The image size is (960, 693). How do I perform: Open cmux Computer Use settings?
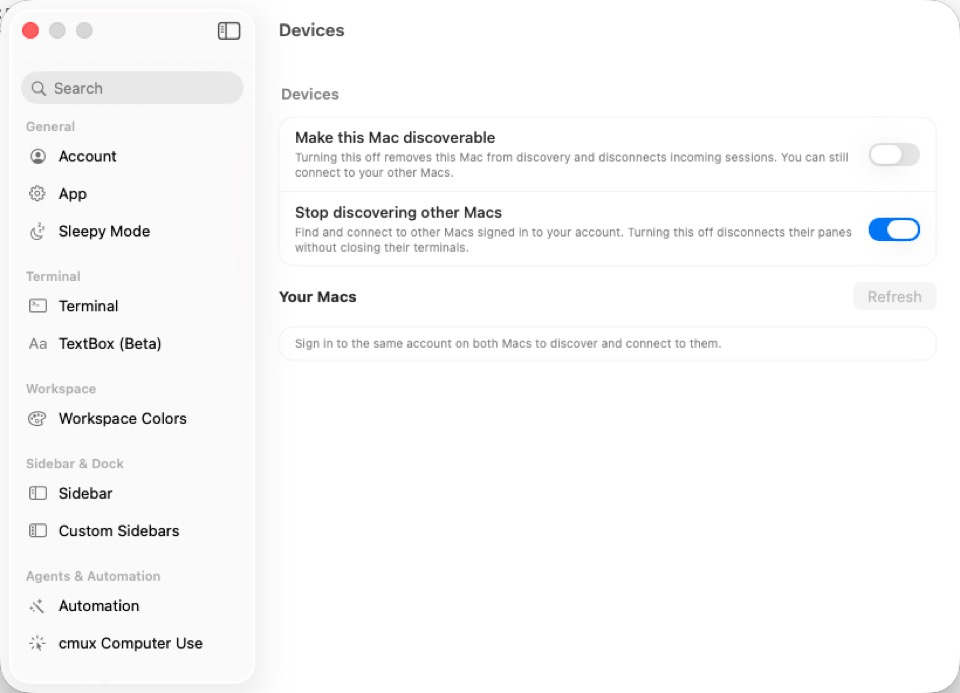pos(132,643)
